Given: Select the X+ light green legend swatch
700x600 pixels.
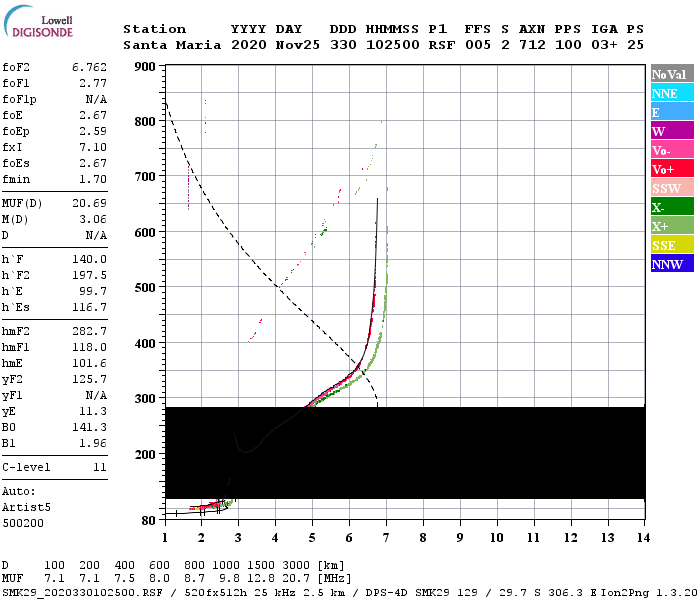Looking at the screenshot, I should tap(672, 225).
